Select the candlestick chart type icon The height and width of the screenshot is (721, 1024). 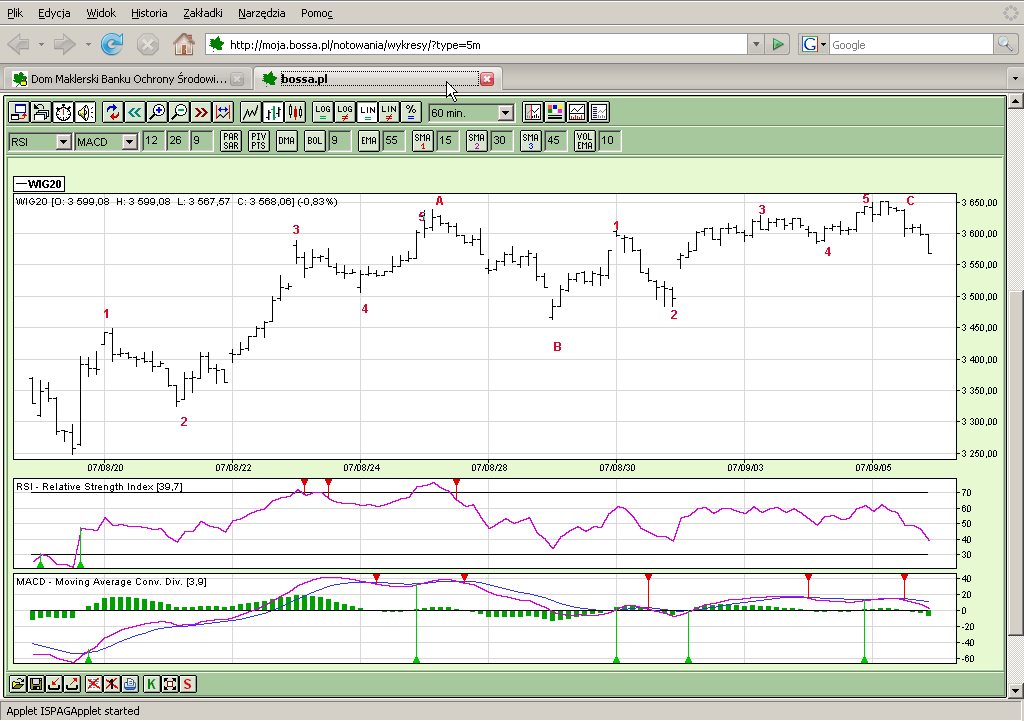[x=295, y=113]
